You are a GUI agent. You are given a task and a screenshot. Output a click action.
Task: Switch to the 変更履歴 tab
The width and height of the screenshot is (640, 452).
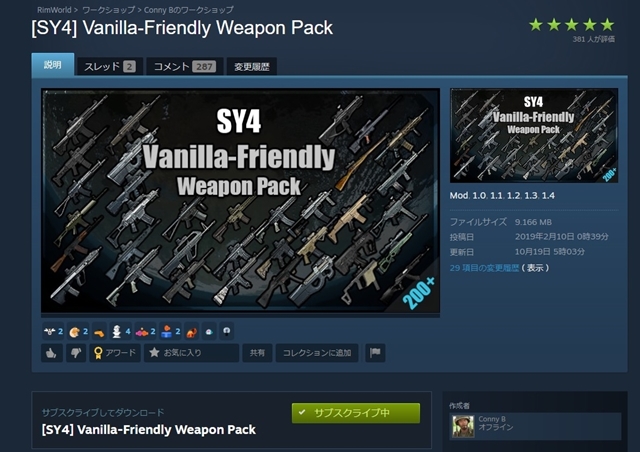point(252,67)
